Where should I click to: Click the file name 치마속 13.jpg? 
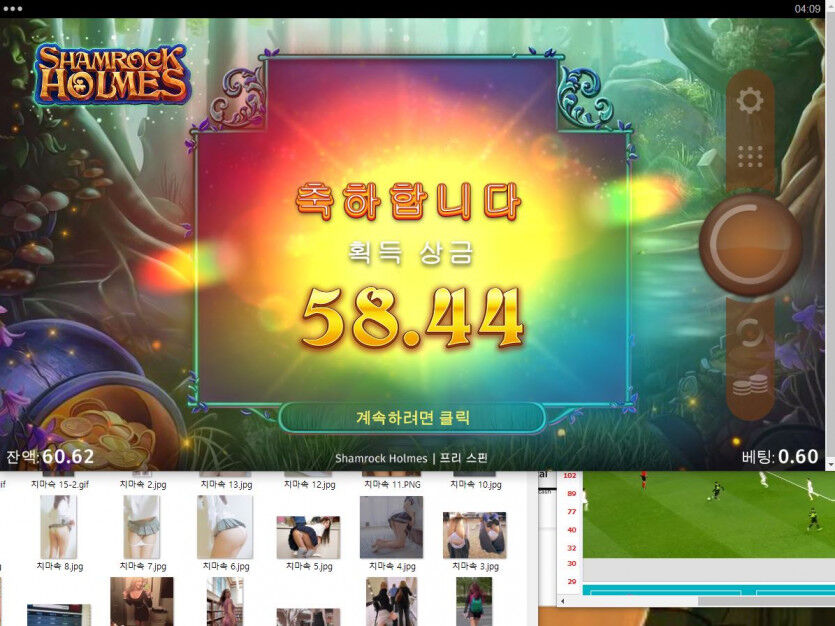226,484
